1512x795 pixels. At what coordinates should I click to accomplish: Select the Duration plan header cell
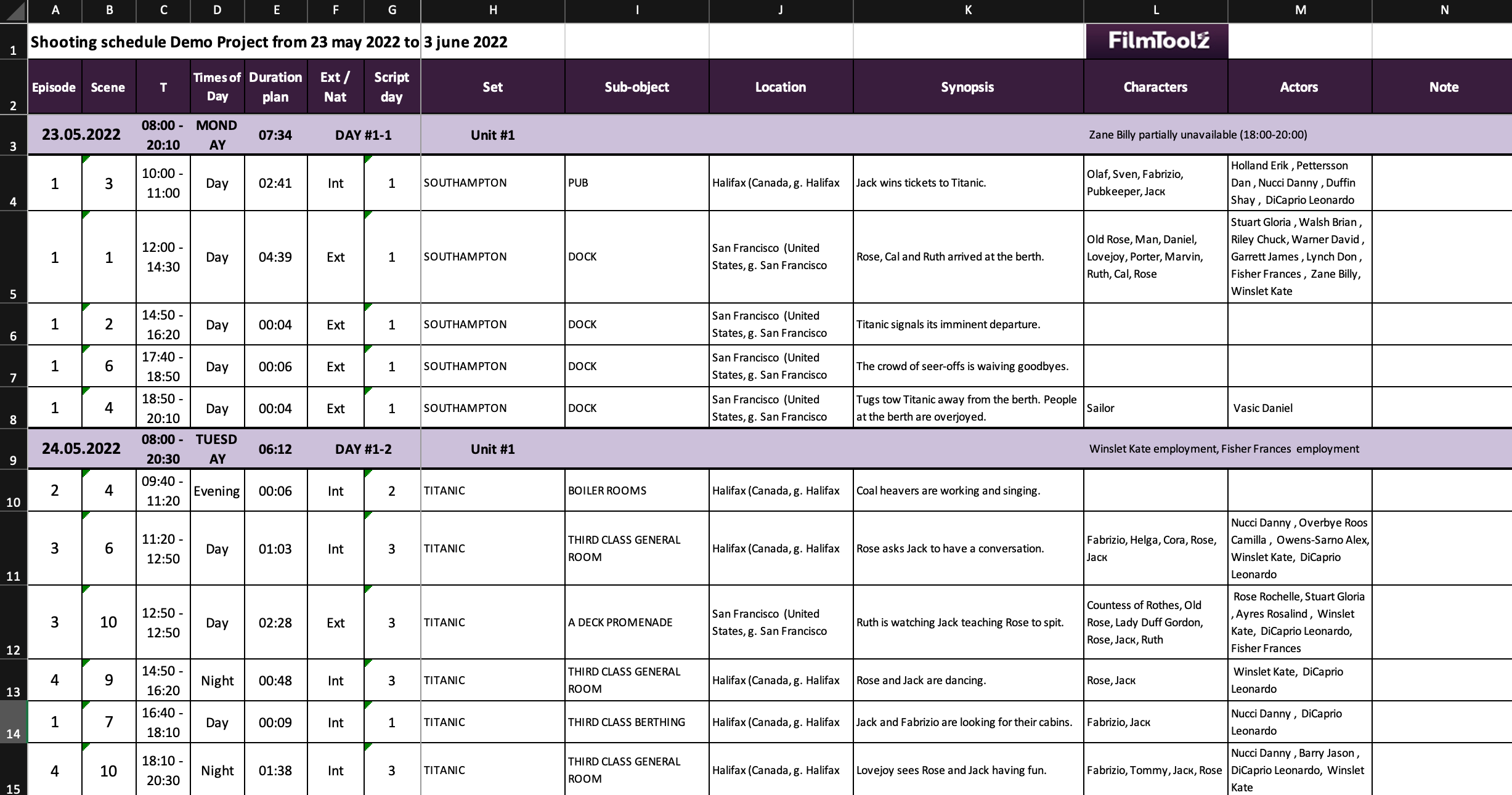point(275,87)
